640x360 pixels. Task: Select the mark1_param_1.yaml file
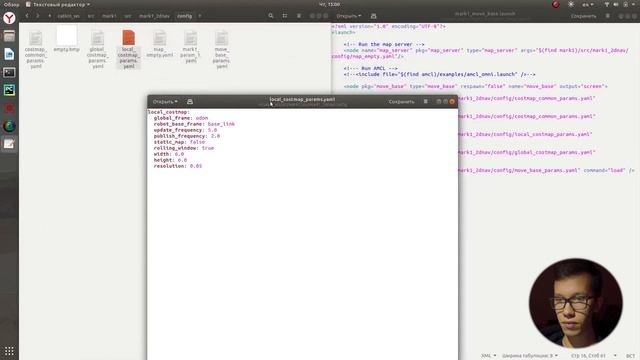coord(191,47)
